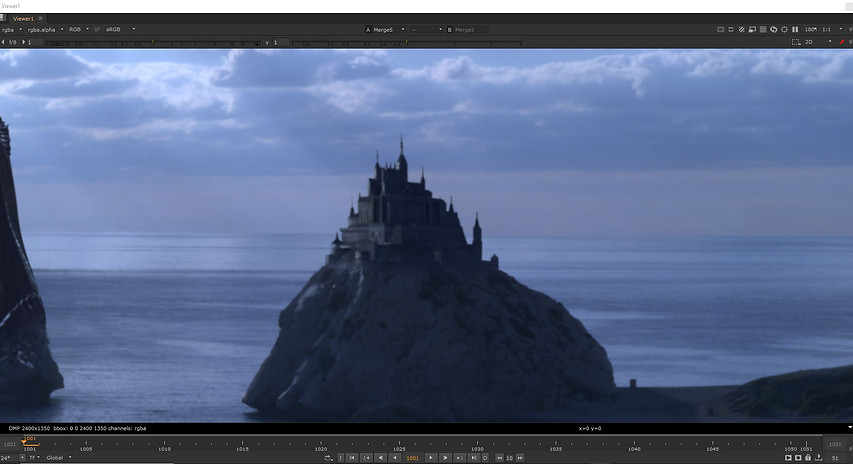
Task: Click the loop playback mode icon
Action: 328,458
